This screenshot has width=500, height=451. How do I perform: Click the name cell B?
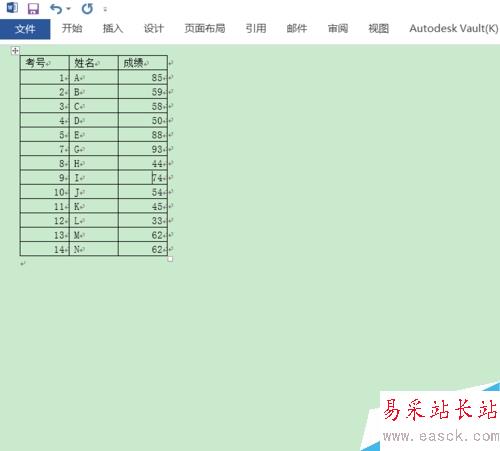(x=94, y=92)
